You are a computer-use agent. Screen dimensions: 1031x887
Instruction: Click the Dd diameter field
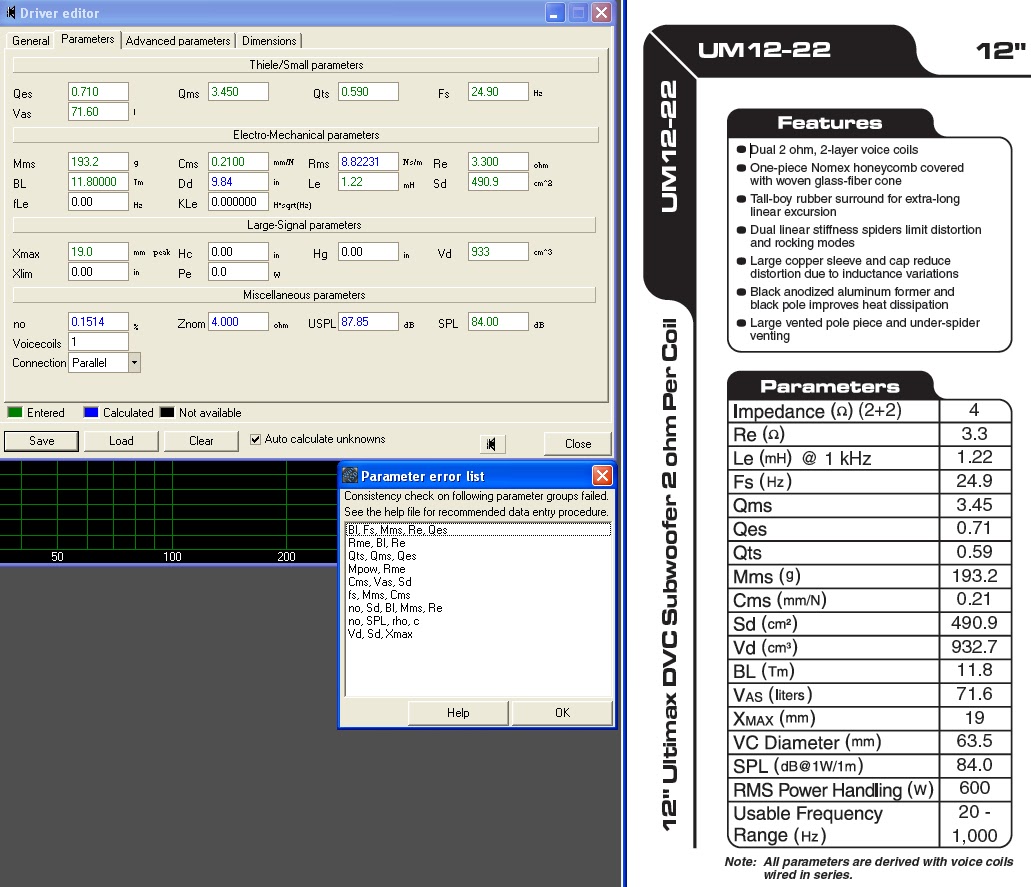pos(238,181)
